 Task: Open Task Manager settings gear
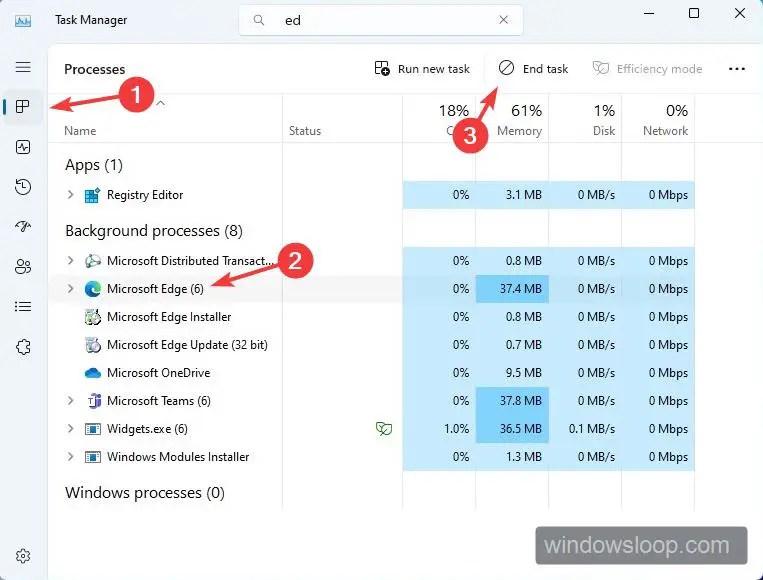[x=23, y=556]
